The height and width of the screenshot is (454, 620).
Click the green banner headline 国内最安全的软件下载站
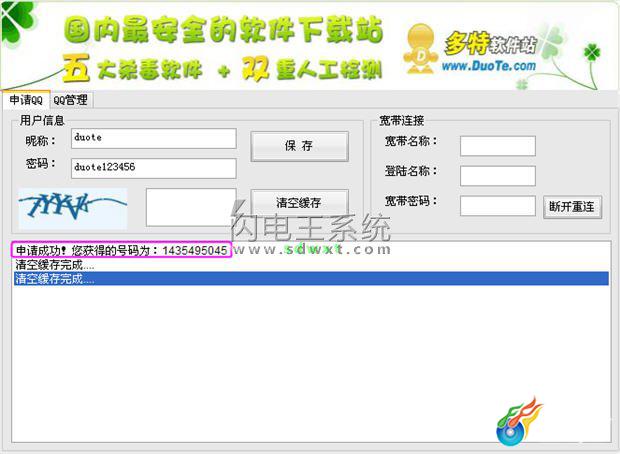(x=224, y=30)
